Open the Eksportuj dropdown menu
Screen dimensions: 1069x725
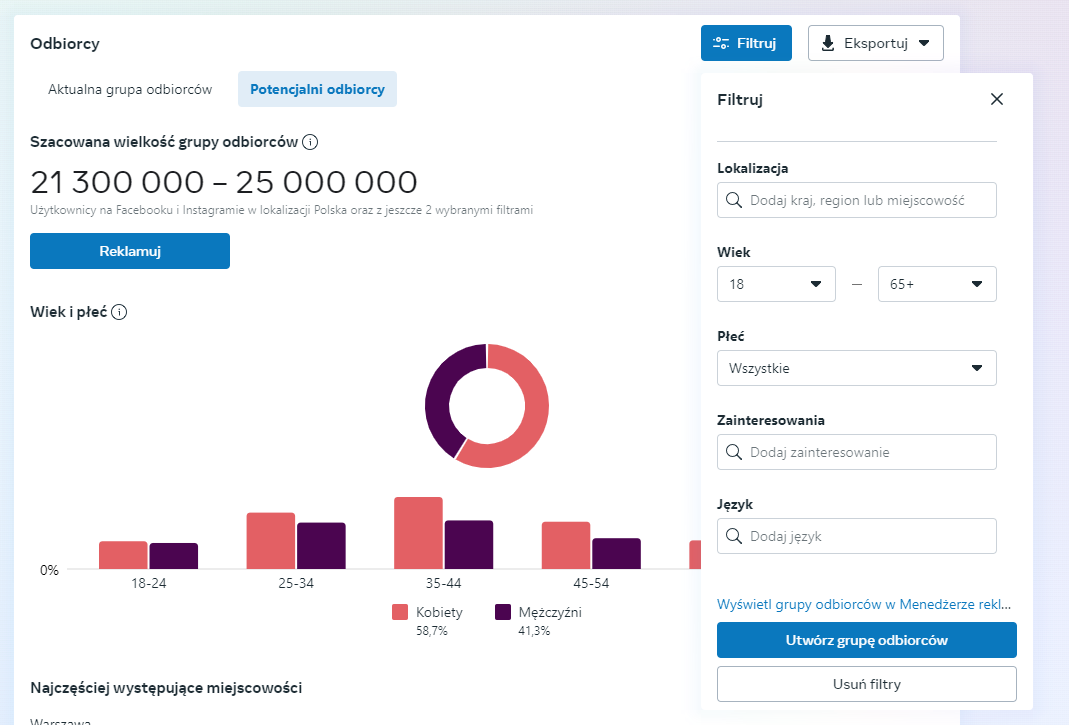click(x=875, y=43)
